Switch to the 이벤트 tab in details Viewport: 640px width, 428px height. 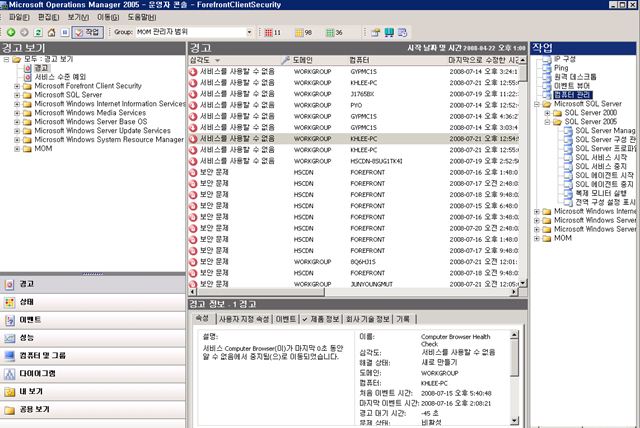(286, 319)
